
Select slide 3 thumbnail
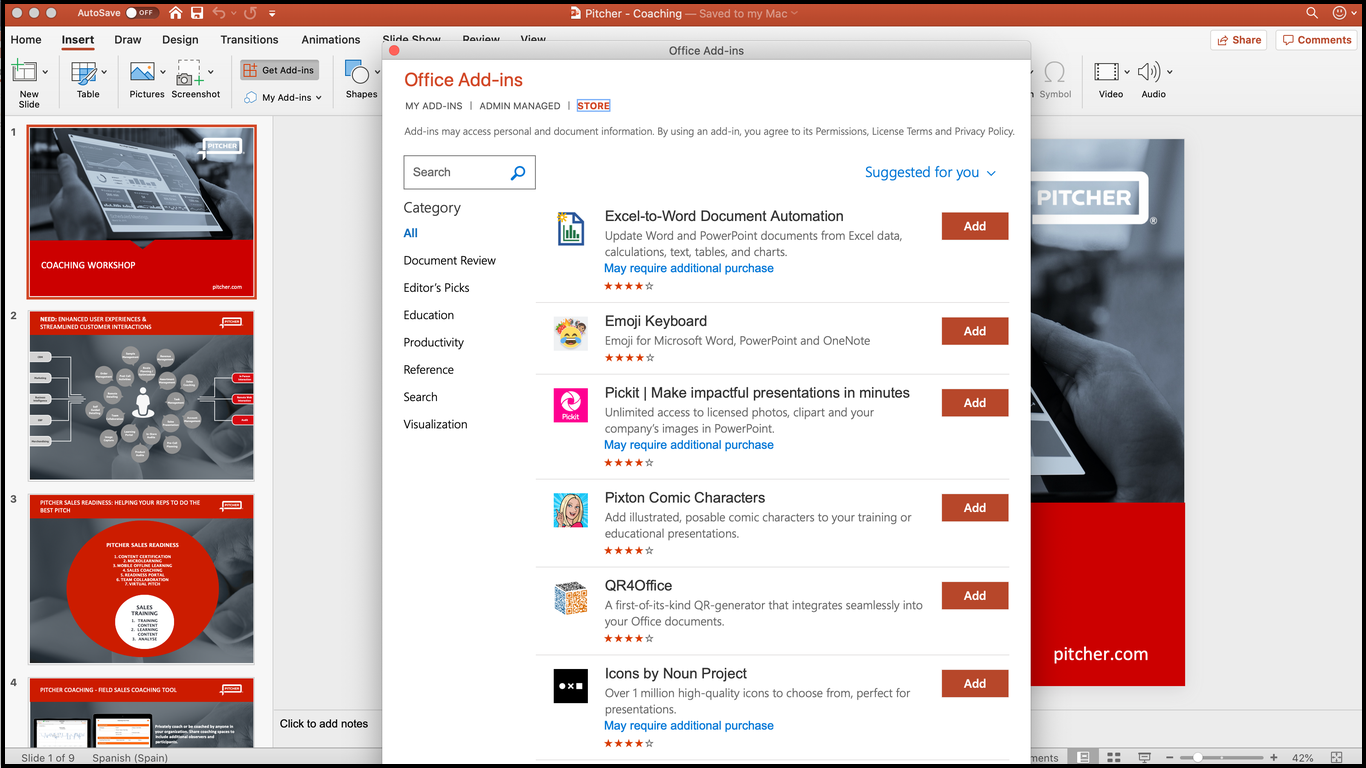(141, 579)
